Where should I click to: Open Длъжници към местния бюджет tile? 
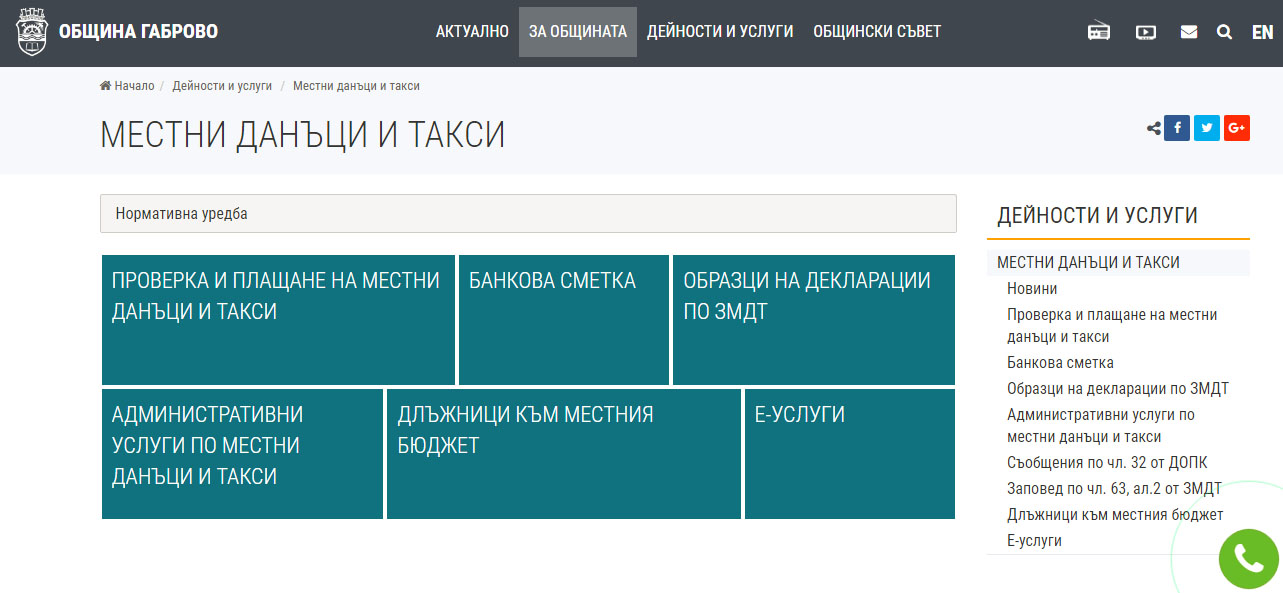pos(564,453)
